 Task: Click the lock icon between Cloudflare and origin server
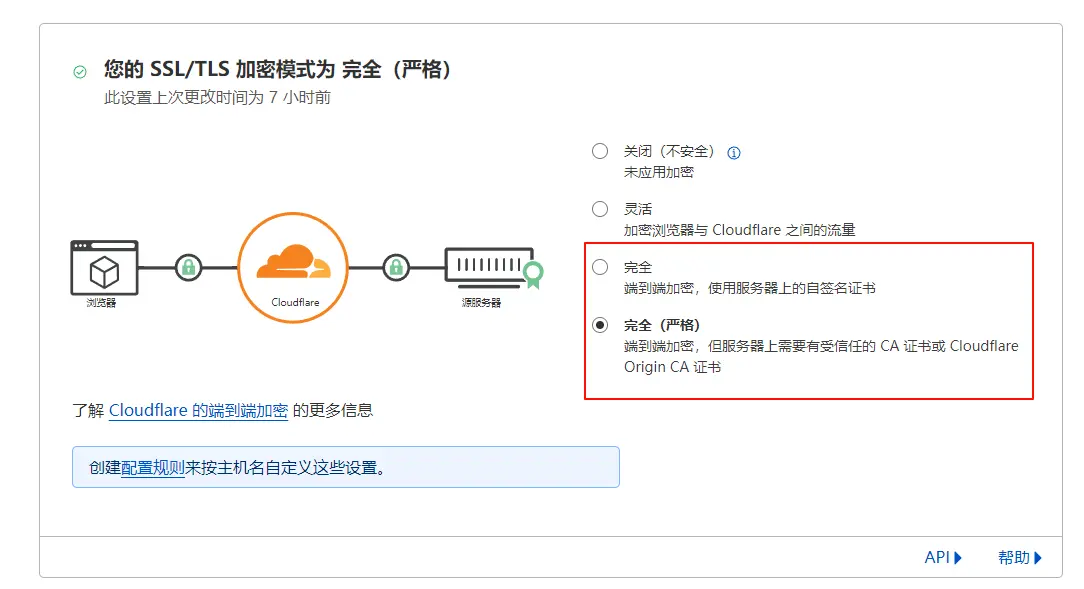(x=396, y=267)
